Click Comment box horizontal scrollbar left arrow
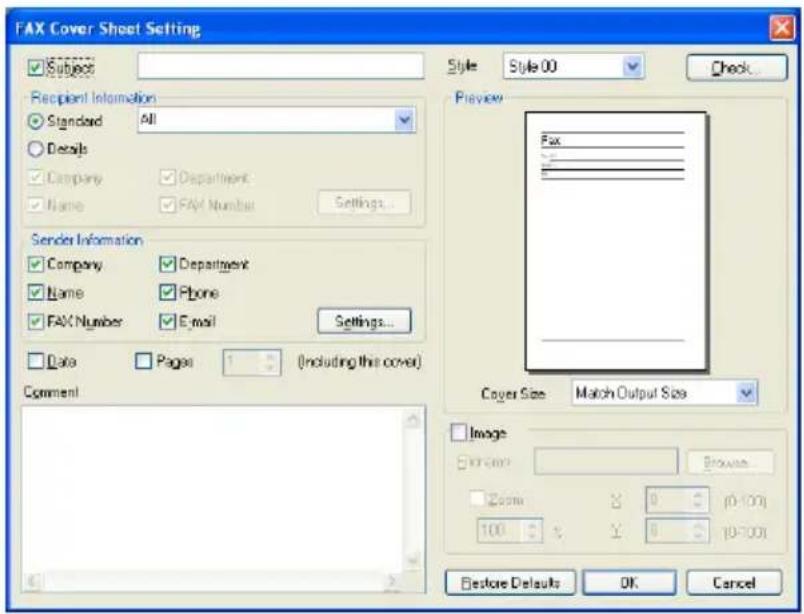Viewport: 804px width, 614px height. pyautogui.click(x=32, y=581)
